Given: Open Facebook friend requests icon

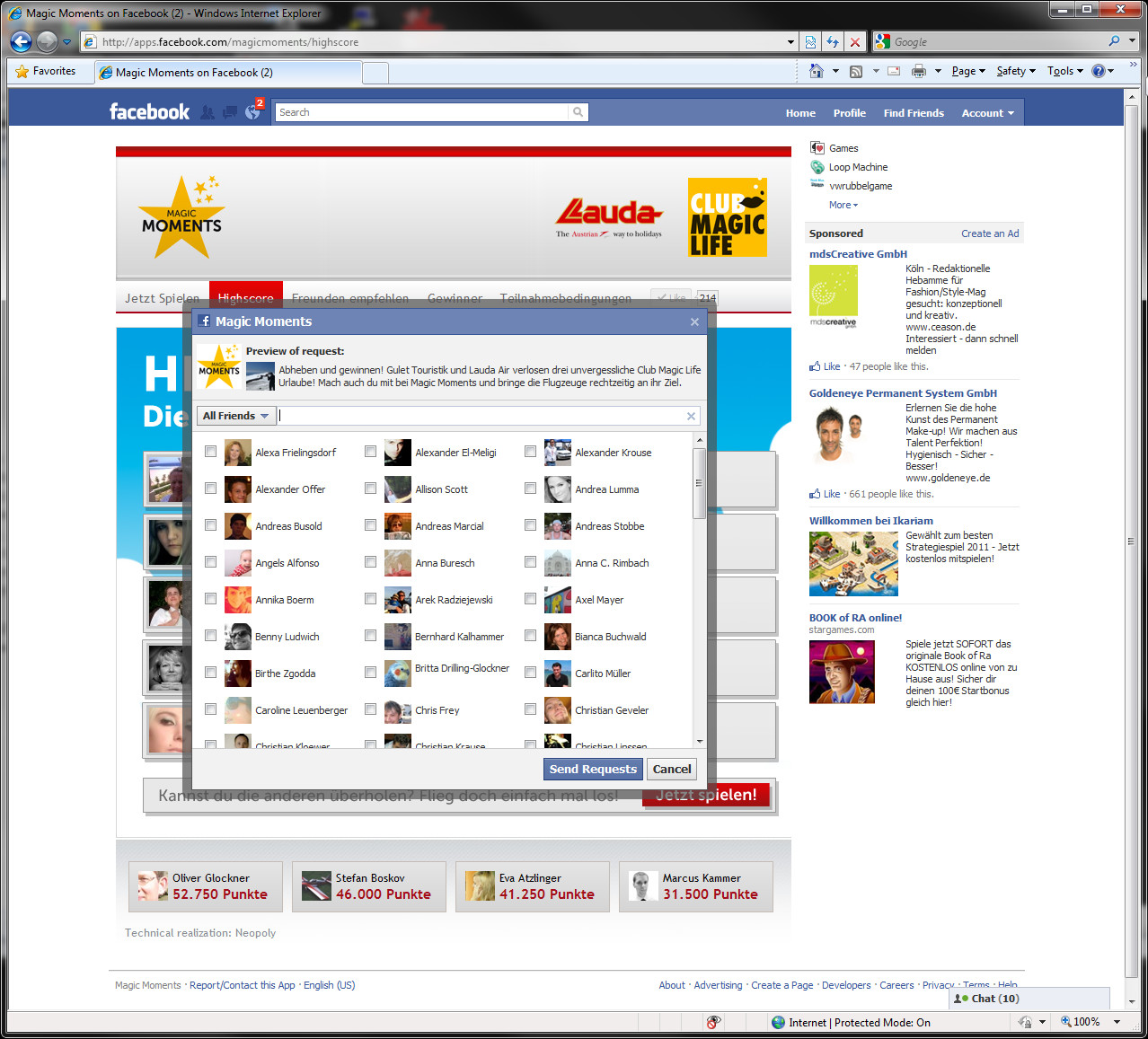Looking at the screenshot, I should point(208,112).
